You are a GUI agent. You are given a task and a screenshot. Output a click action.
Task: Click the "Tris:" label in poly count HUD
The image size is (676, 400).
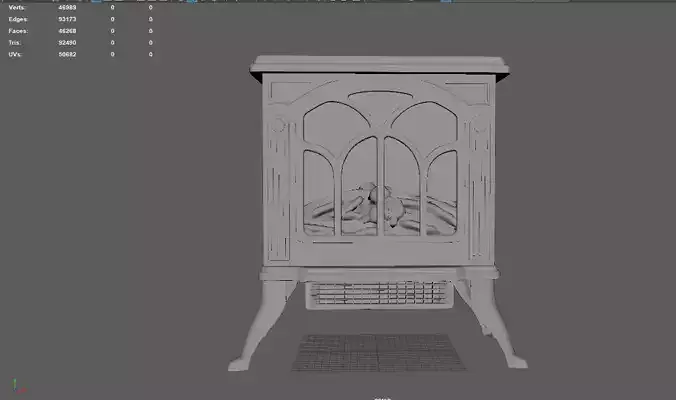[x=14, y=42]
